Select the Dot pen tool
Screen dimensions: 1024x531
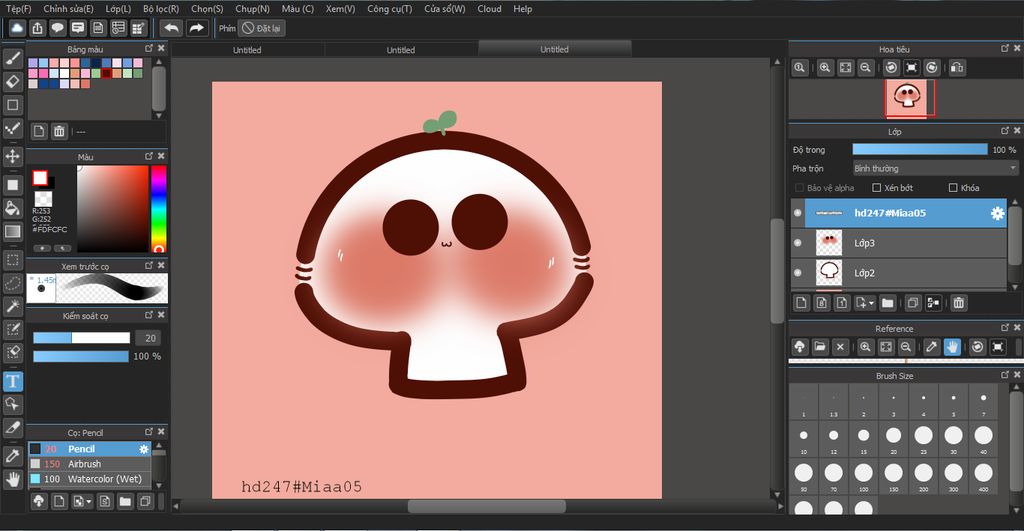[x=12, y=128]
